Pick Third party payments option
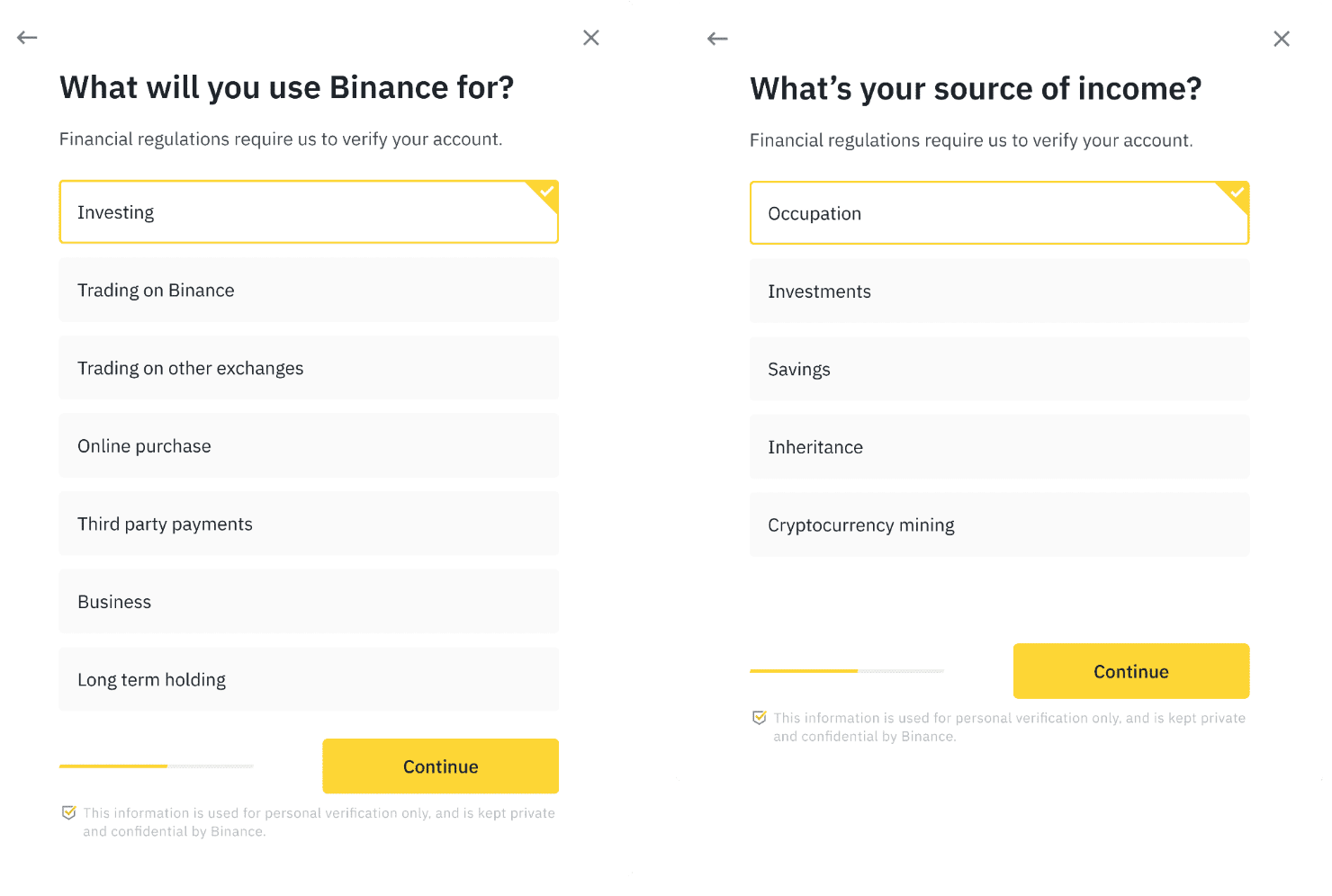The image size is (1332, 896). click(309, 524)
